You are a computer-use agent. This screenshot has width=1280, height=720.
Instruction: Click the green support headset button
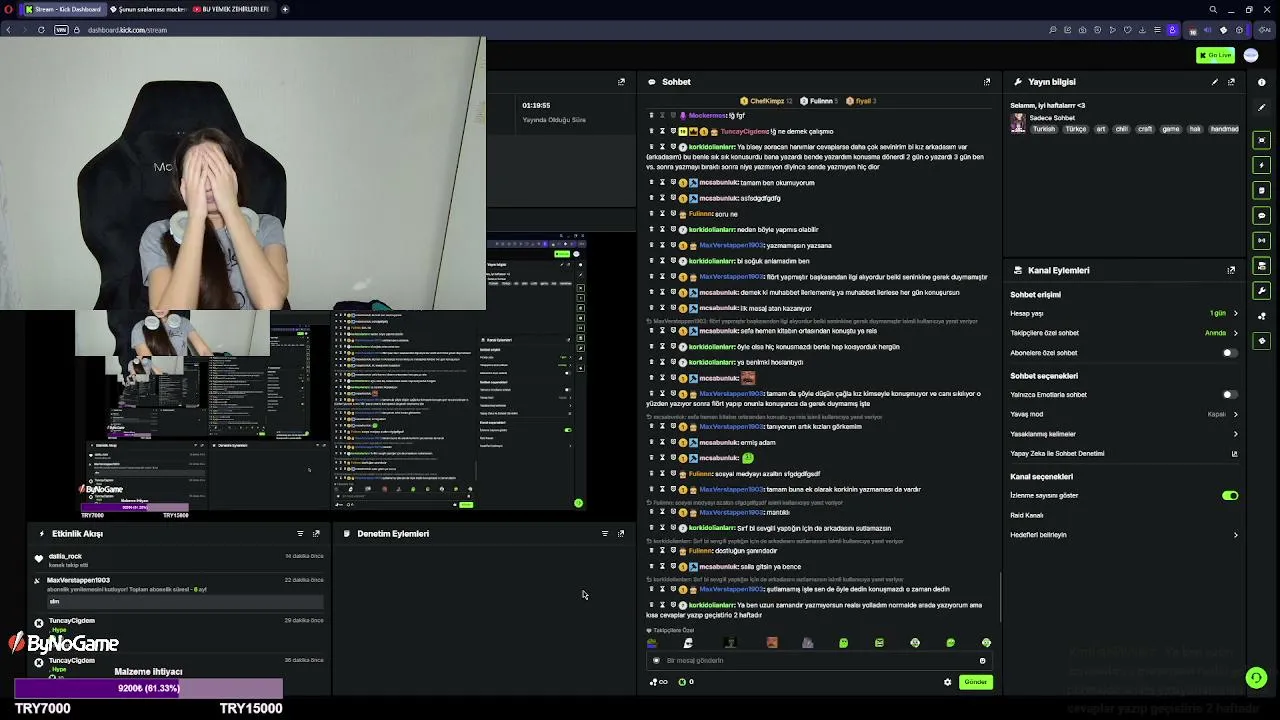tap(1257, 678)
